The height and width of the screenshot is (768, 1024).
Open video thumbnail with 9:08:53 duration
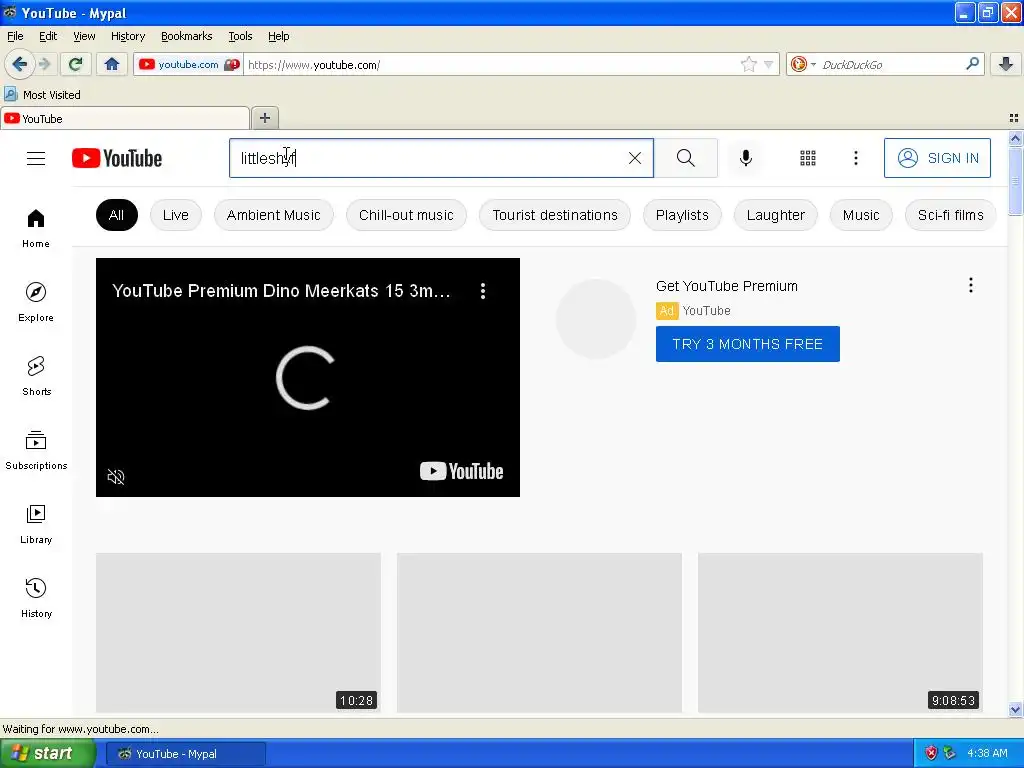(840, 632)
